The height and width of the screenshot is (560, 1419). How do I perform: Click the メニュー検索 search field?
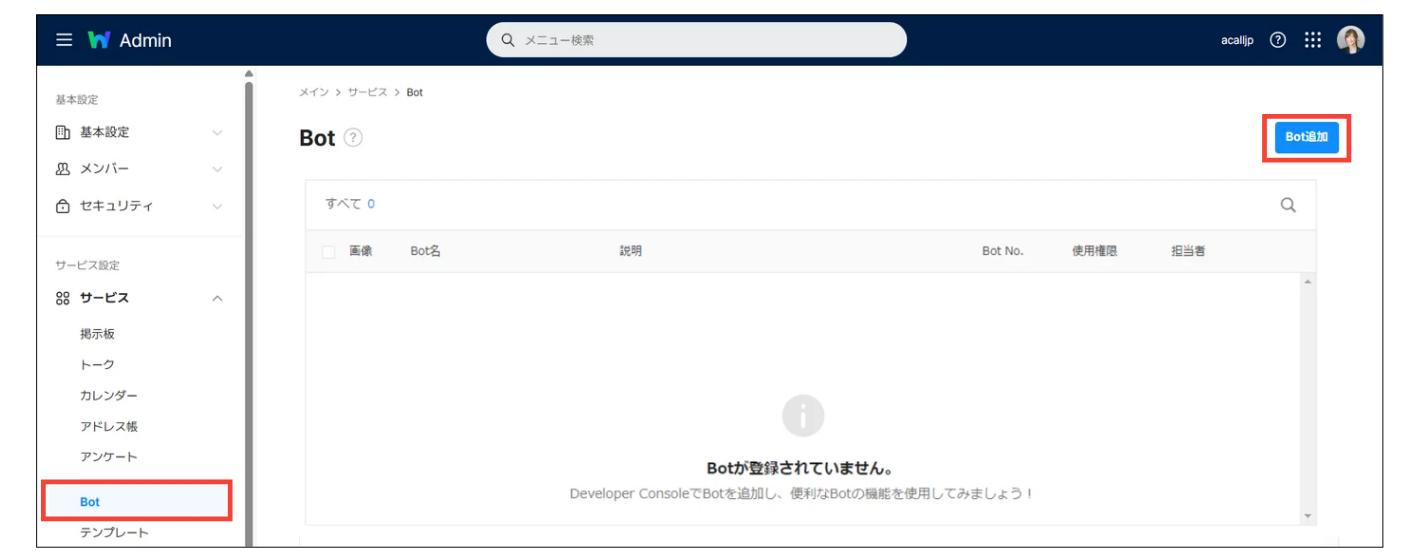point(696,40)
